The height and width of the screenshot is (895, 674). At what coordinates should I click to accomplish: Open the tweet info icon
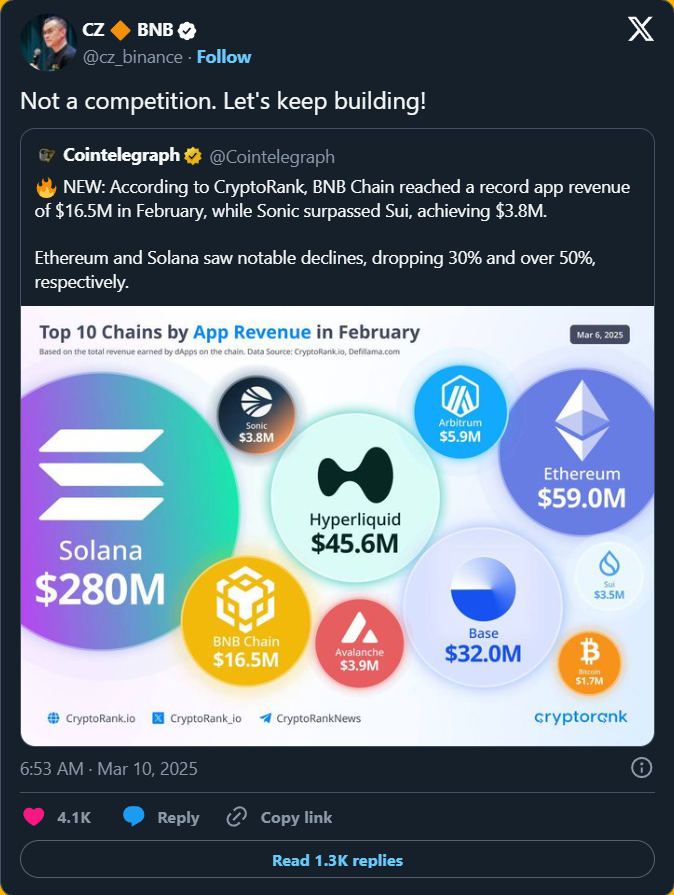(x=642, y=768)
